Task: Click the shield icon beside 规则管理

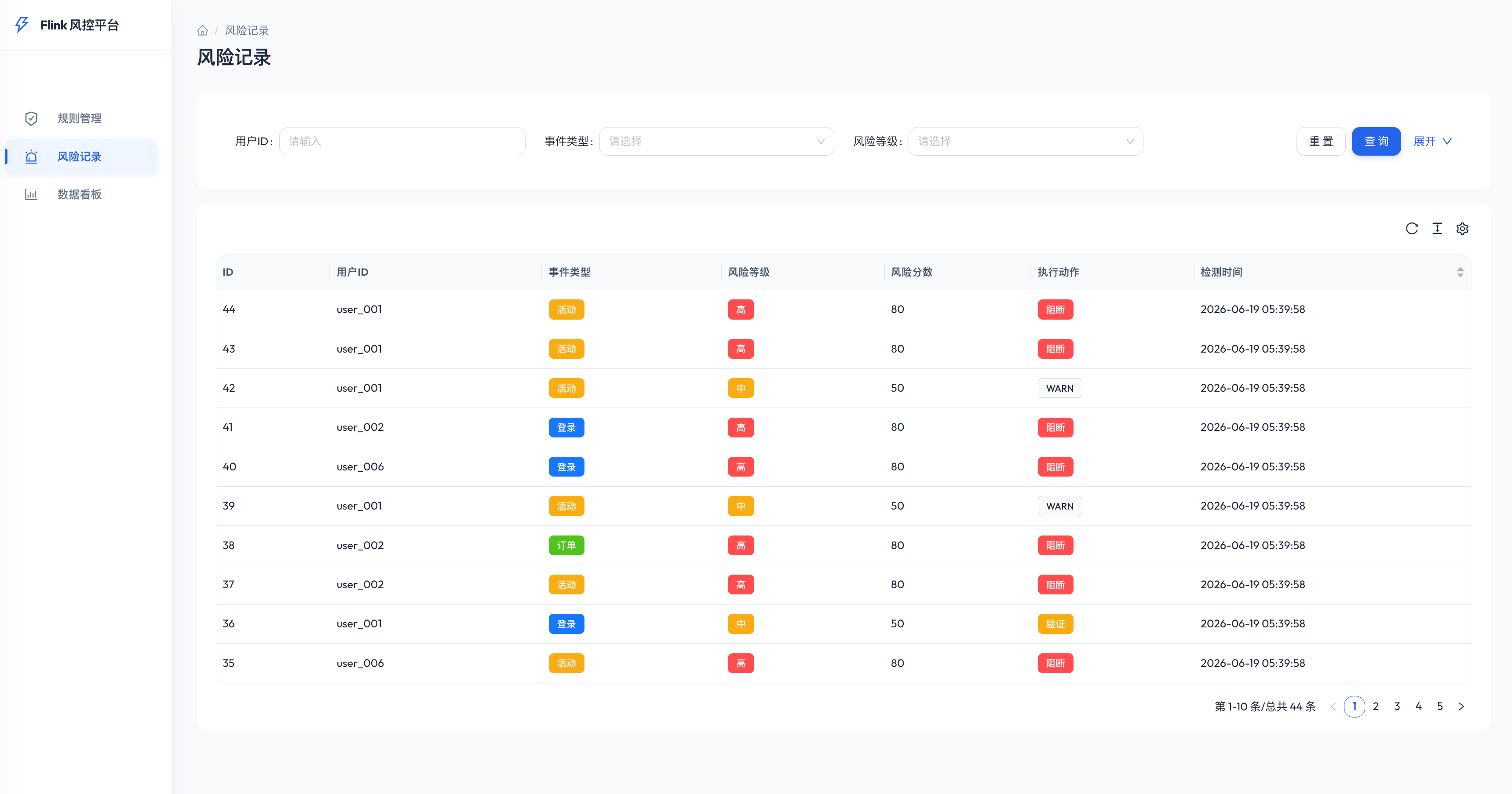Action: 31,119
